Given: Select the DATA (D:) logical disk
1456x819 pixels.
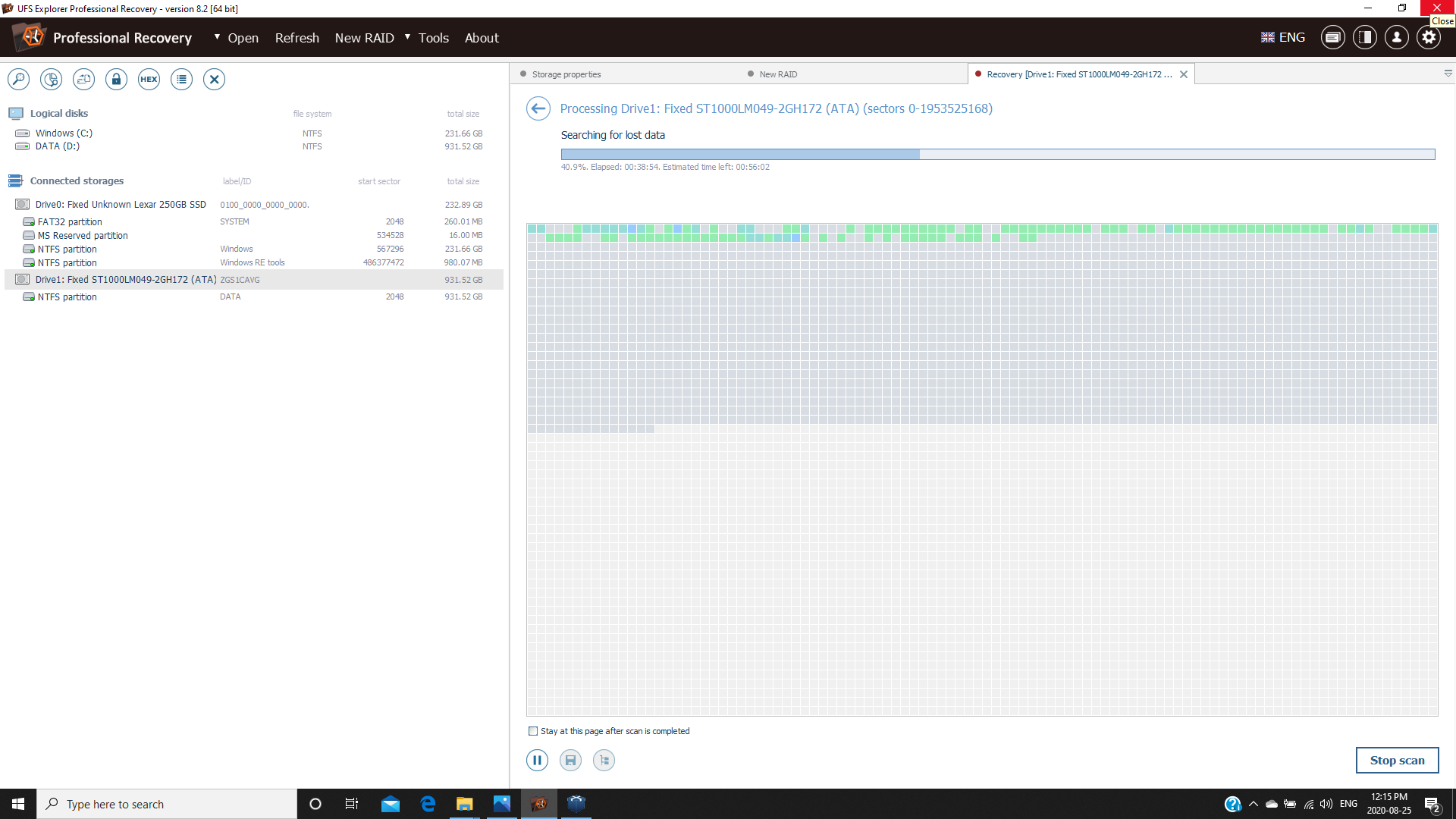Looking at the screenshot, I should point(249,146).
